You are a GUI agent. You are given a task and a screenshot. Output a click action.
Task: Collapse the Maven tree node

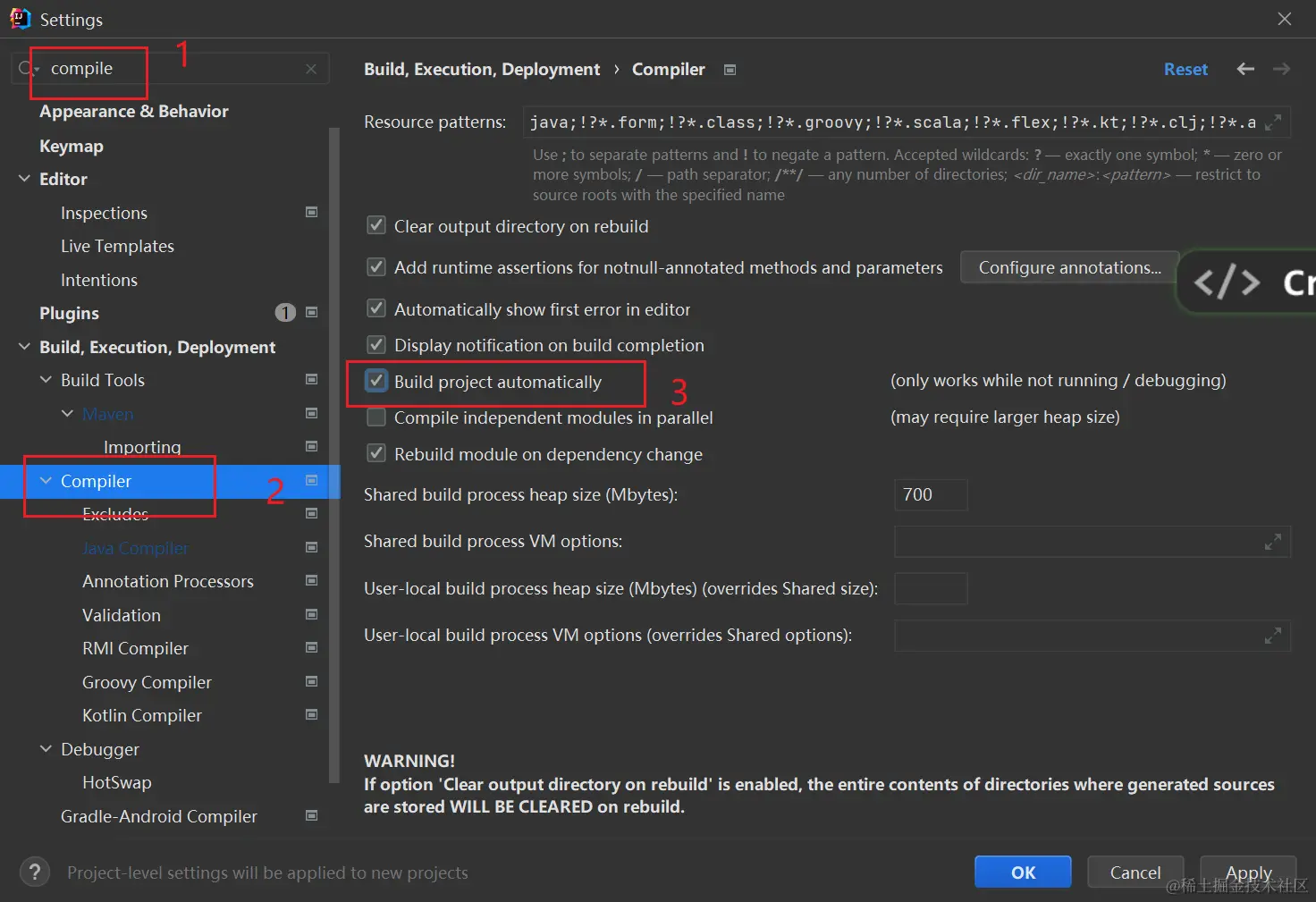point(67,414)
